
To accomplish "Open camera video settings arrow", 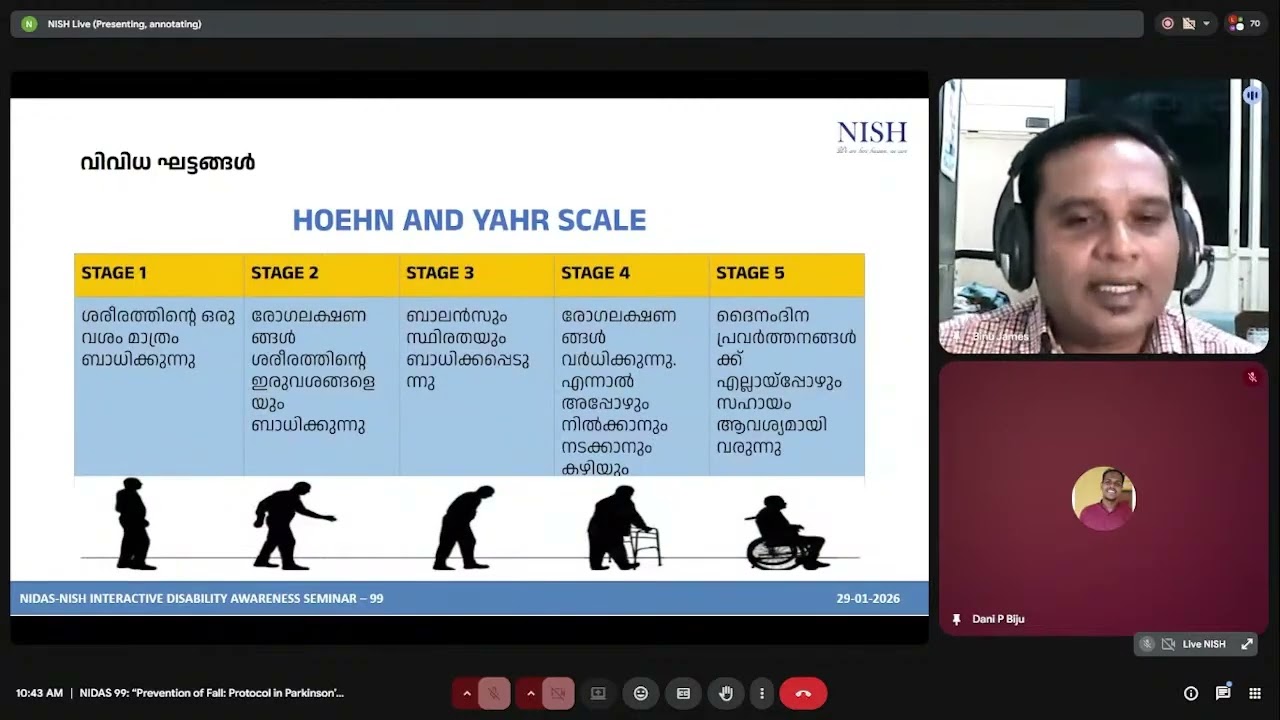I will point(530,693).
